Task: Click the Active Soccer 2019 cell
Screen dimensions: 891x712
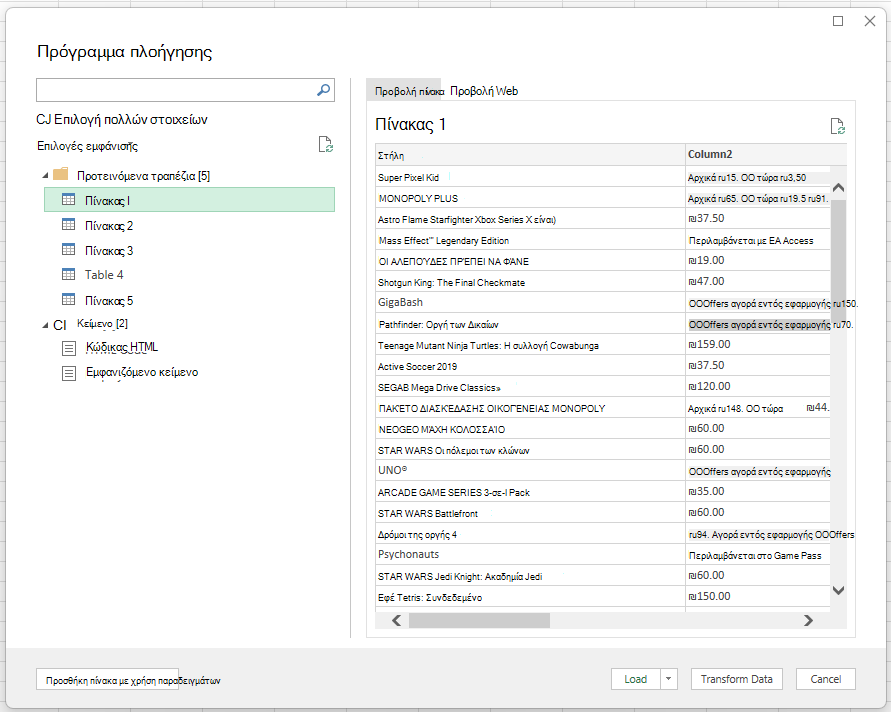Action: 530,367
